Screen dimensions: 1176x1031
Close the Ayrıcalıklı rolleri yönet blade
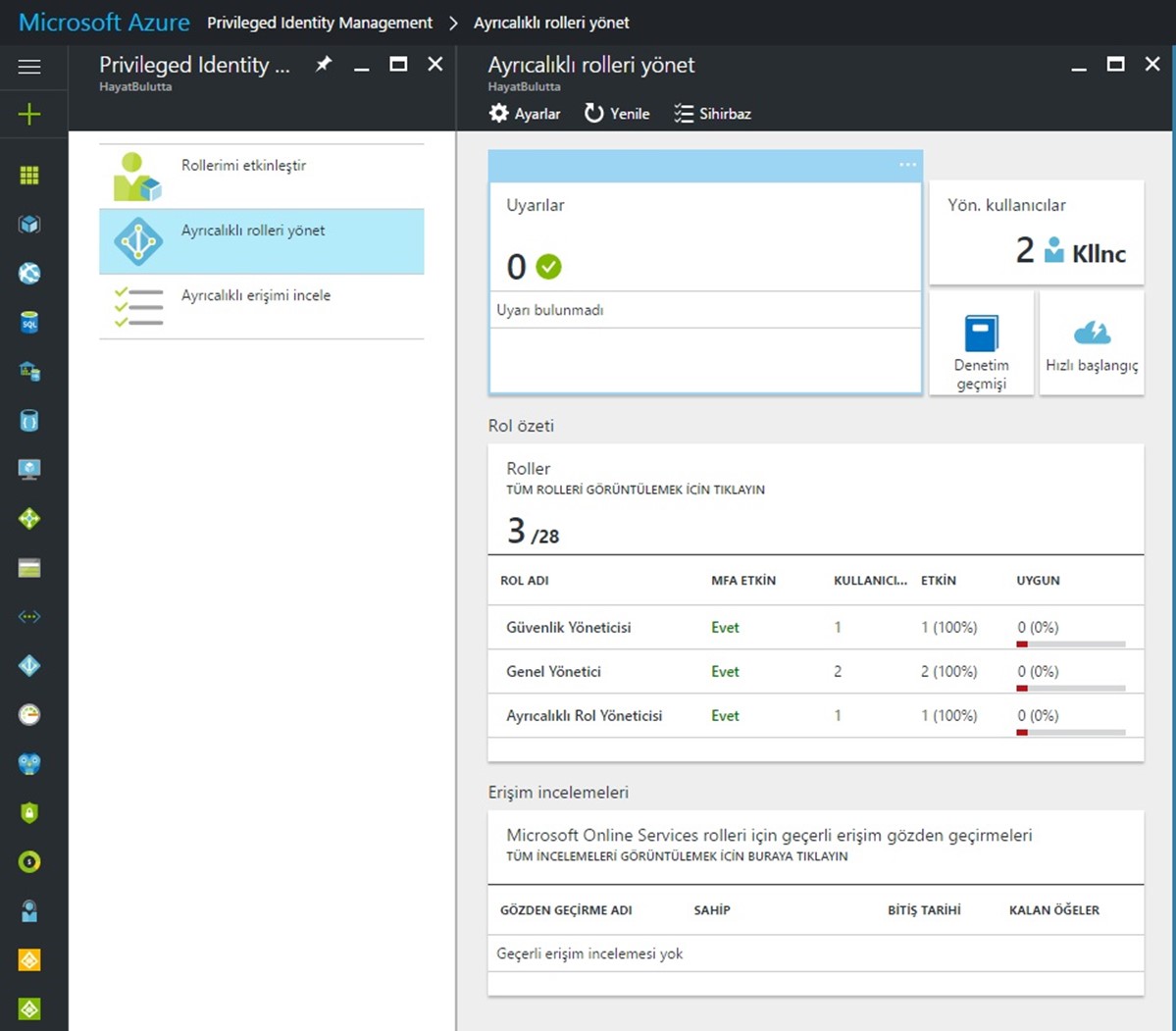[x=1152, y=65]
